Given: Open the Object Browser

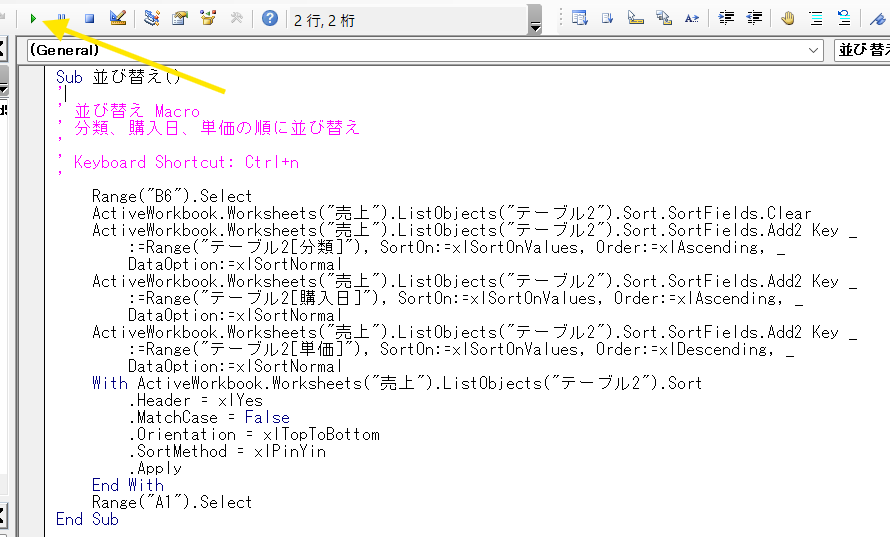Looking at the screenshot, I should [x=208, y=18].
